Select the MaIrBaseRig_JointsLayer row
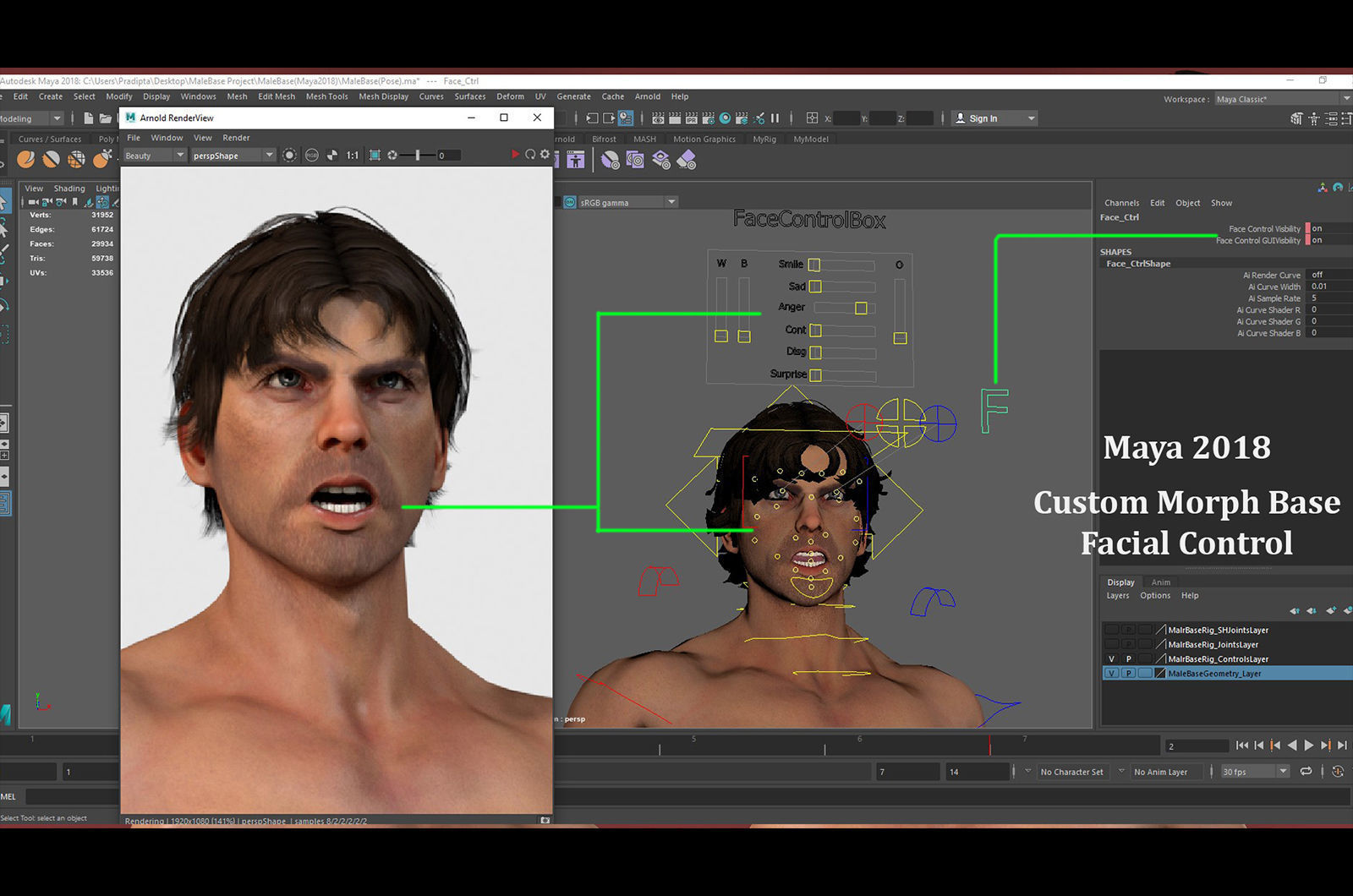This screenshot has width=1353, height=896. (x=1226, y=644)
